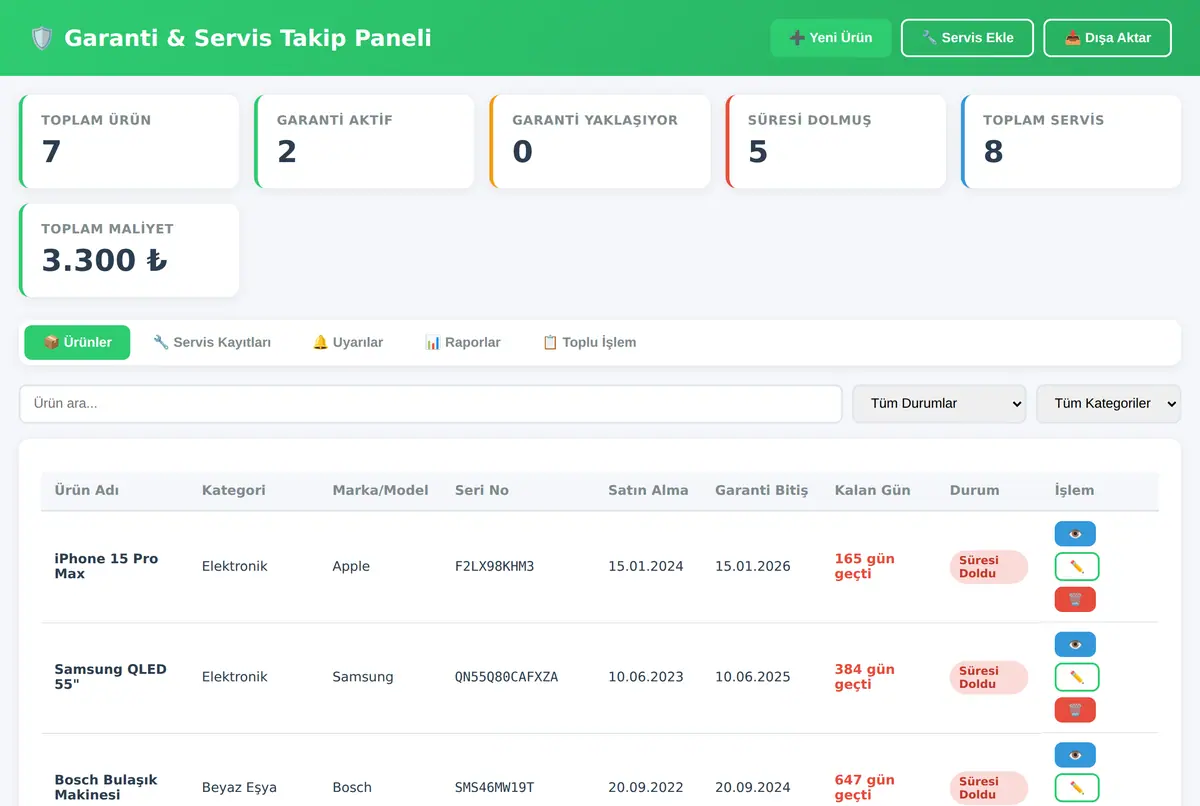Click the Marka/Model column header
The height and width of the screenshot is (806, 1200).
pos(380,491)
